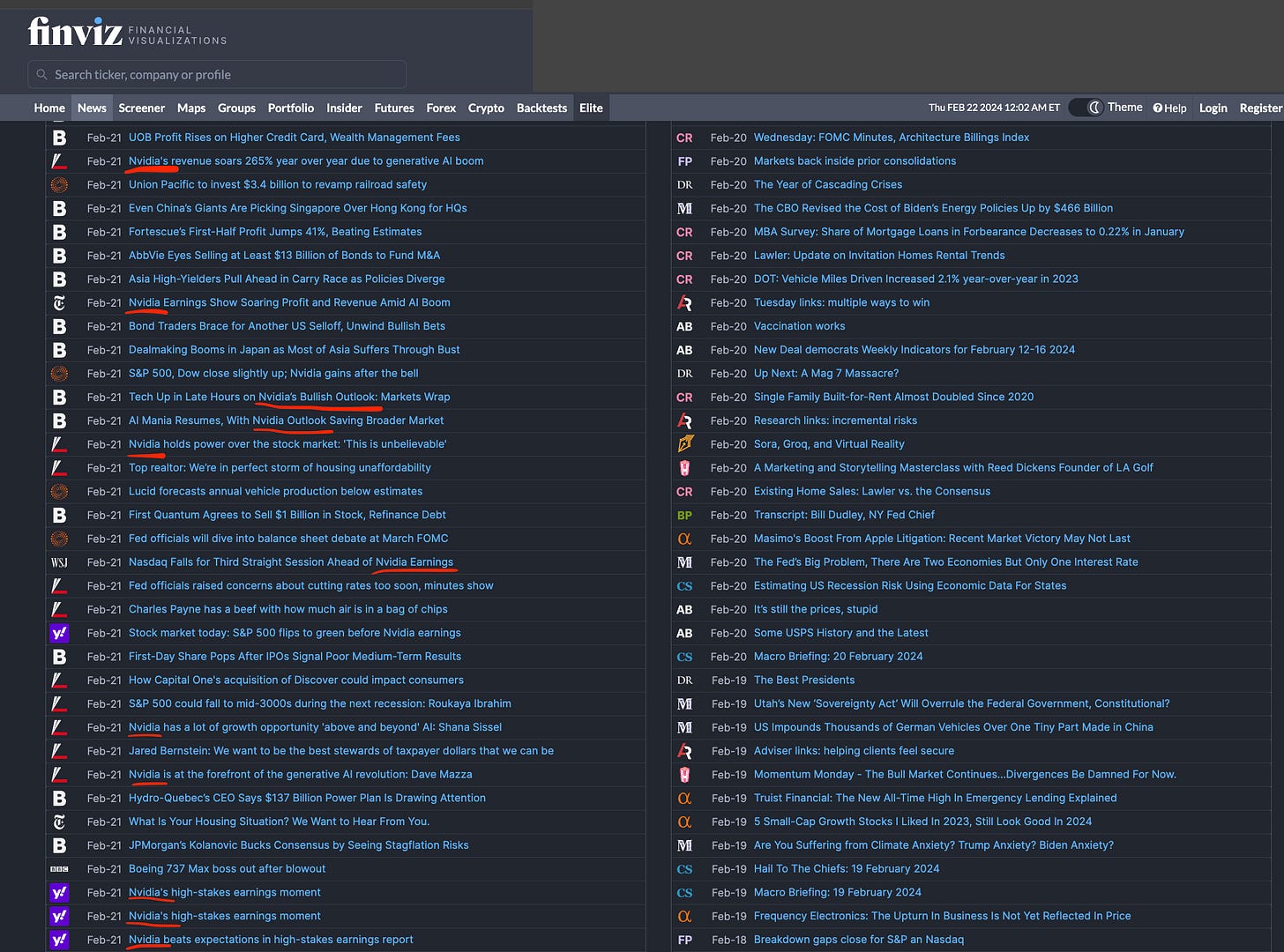The image size is (1284, 952).
Task: Open Groups in the nav bar
Action: tap(236, 108)
